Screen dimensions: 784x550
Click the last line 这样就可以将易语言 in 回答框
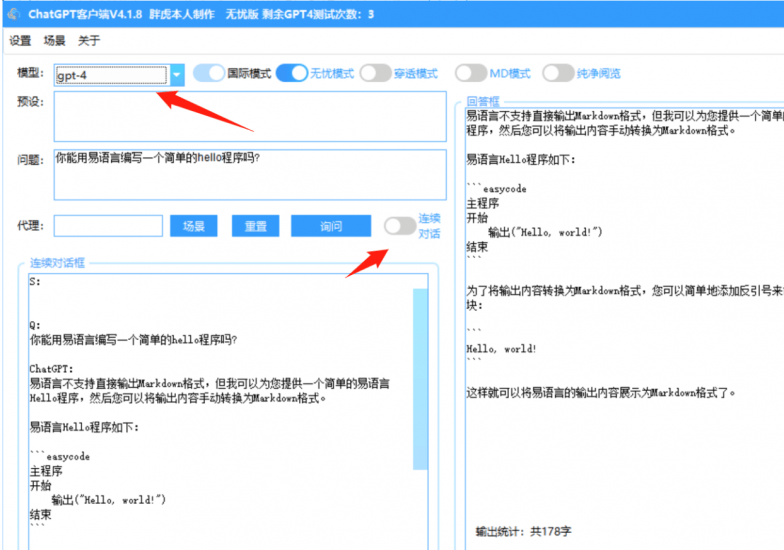coord(601,393)
